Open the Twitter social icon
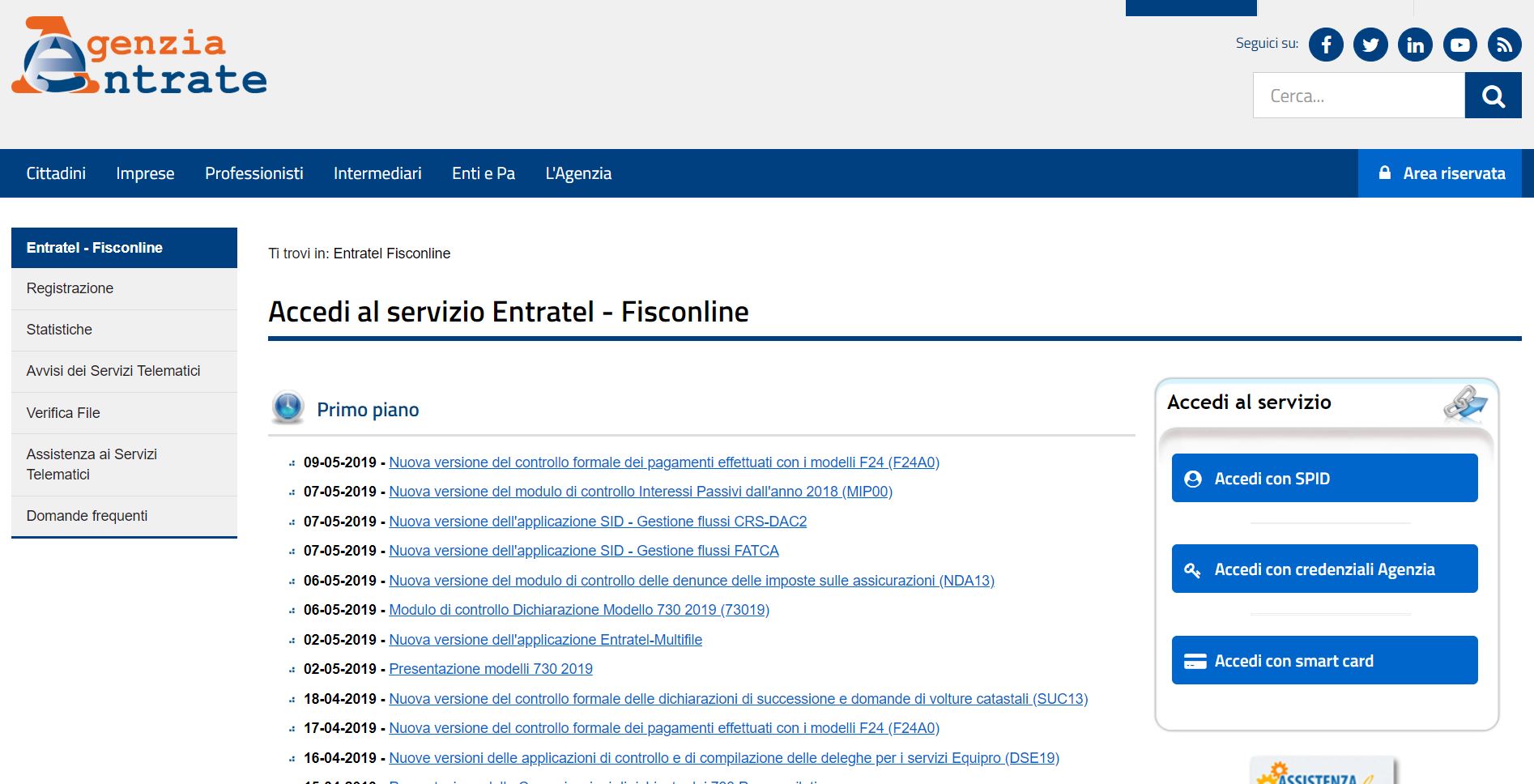This screenshot has width=1534, height=784. click(x=1370, y=45)
